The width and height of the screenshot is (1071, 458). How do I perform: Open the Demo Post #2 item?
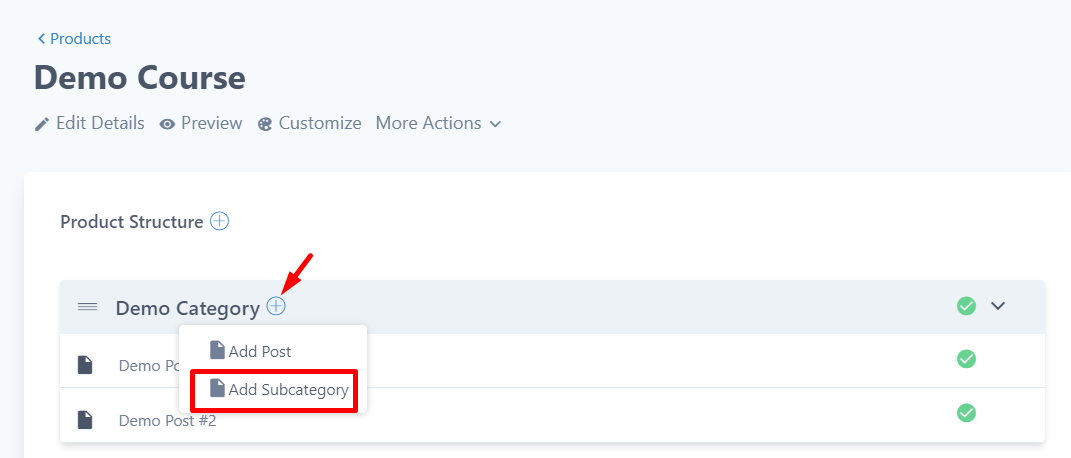click(x=167, y=420)
